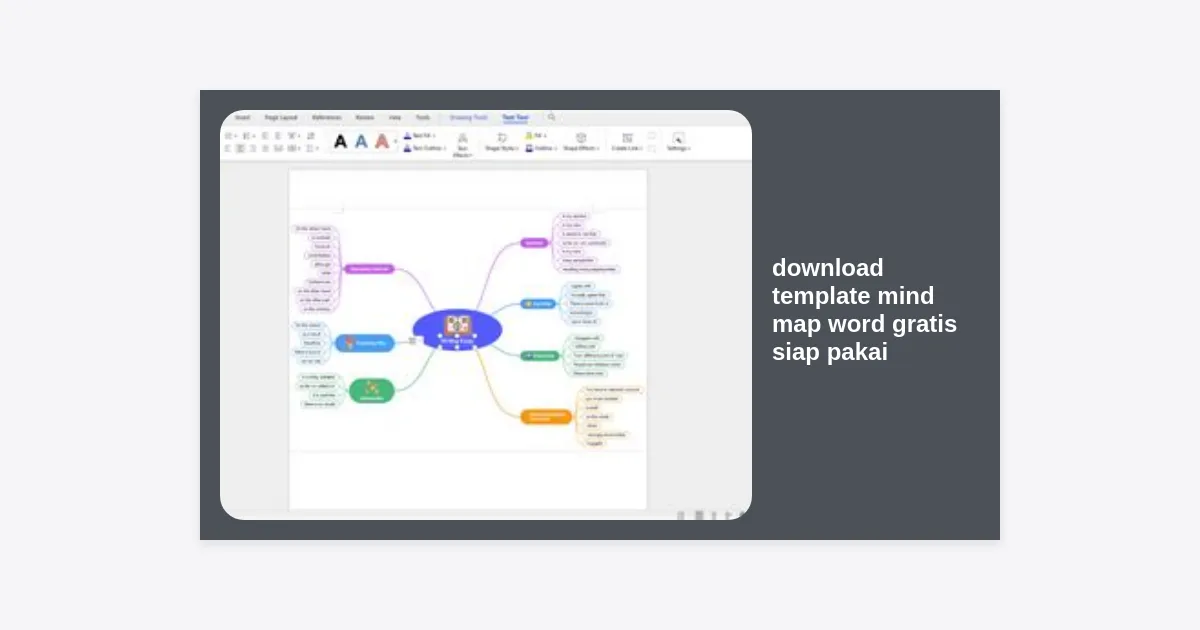Click the search magnifier icon in ribbon
This screenshot has width=1200, height=630.
tap(551, 117)
